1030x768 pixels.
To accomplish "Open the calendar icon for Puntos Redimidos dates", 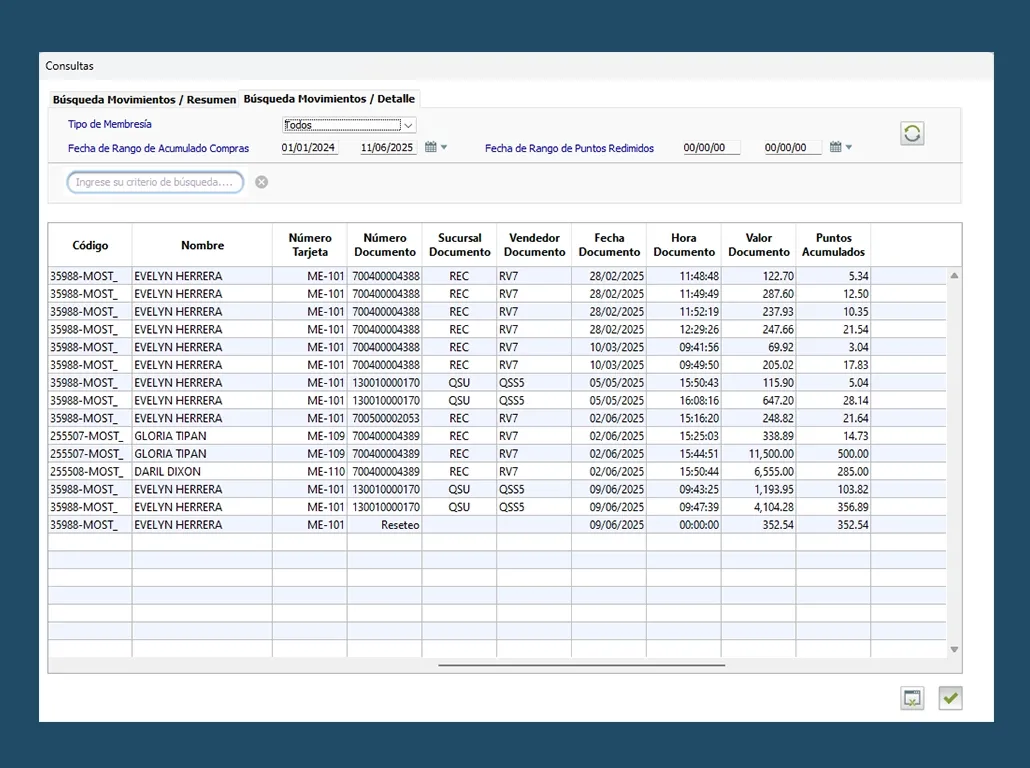I will click(x=835, y=147).
